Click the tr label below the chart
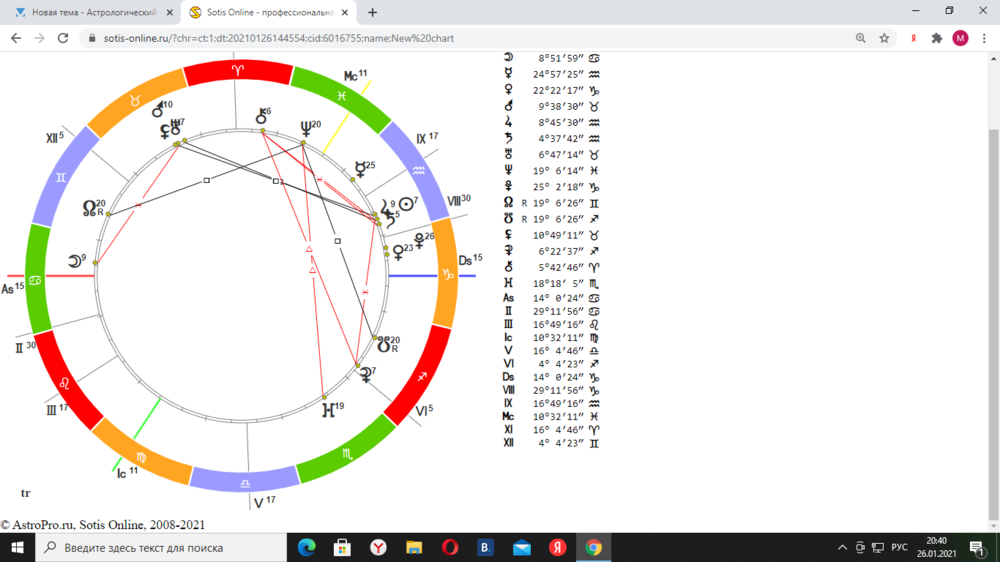 pyautogui.click(x=26, y=493)
